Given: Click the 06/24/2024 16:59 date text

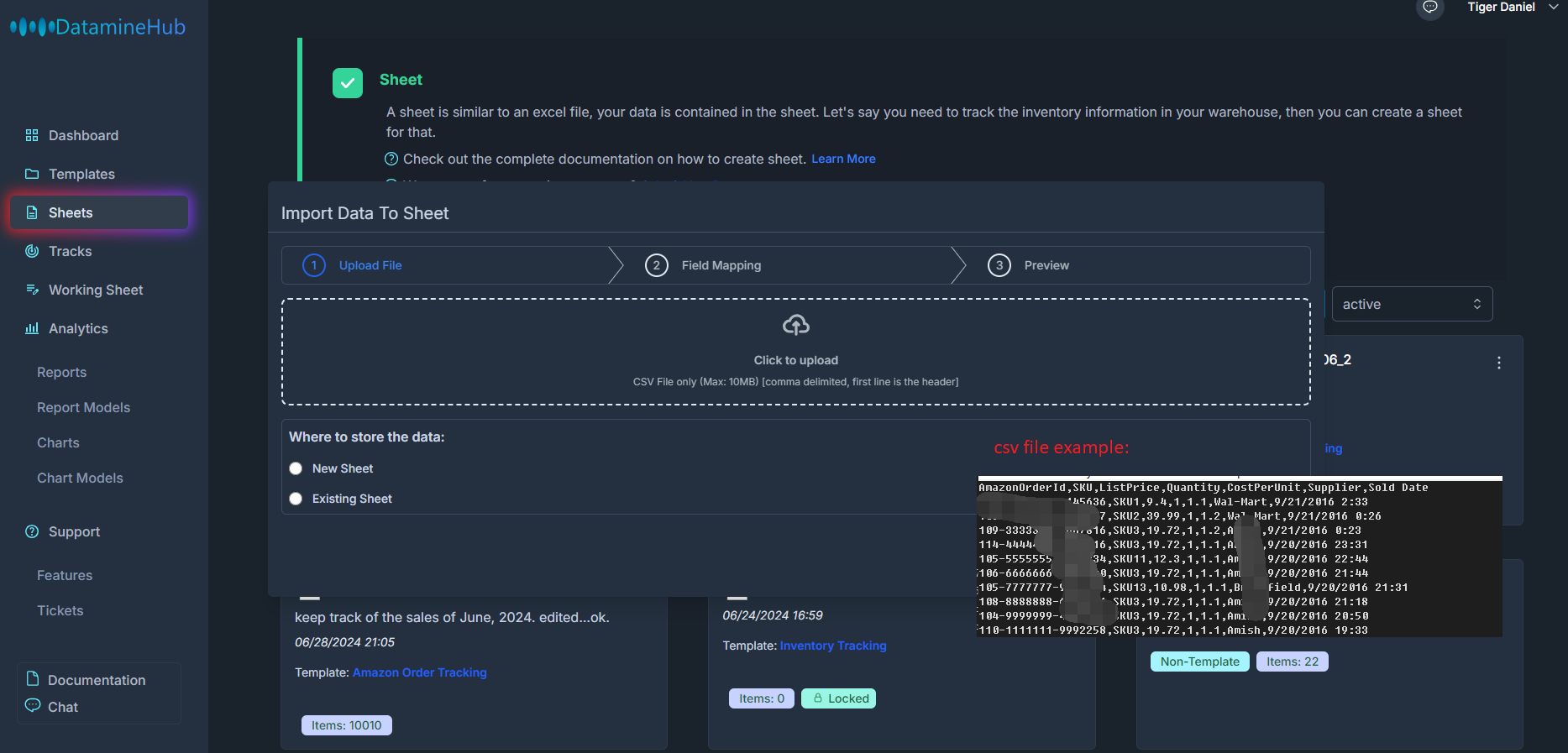Looking at the screenshot, I should [773, 615].
